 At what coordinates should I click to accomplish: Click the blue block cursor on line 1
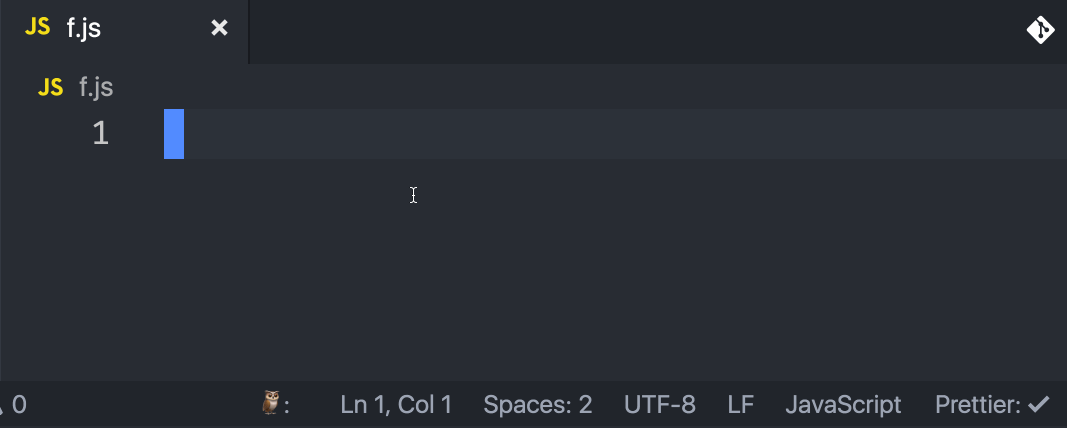click(174, 134)
